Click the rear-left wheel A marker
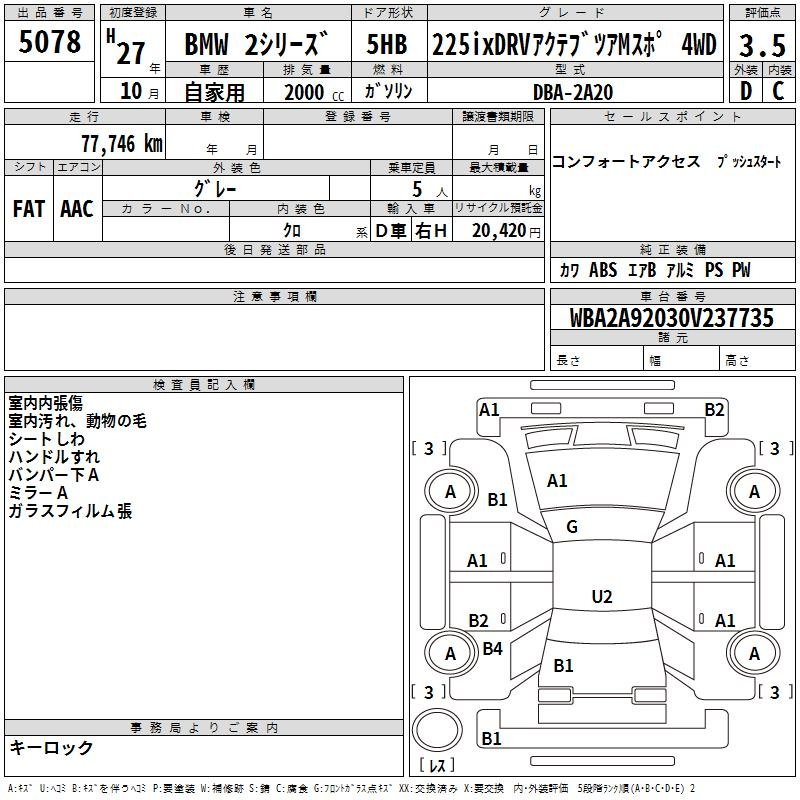The image size is (800, 800). tap(450, 654)
